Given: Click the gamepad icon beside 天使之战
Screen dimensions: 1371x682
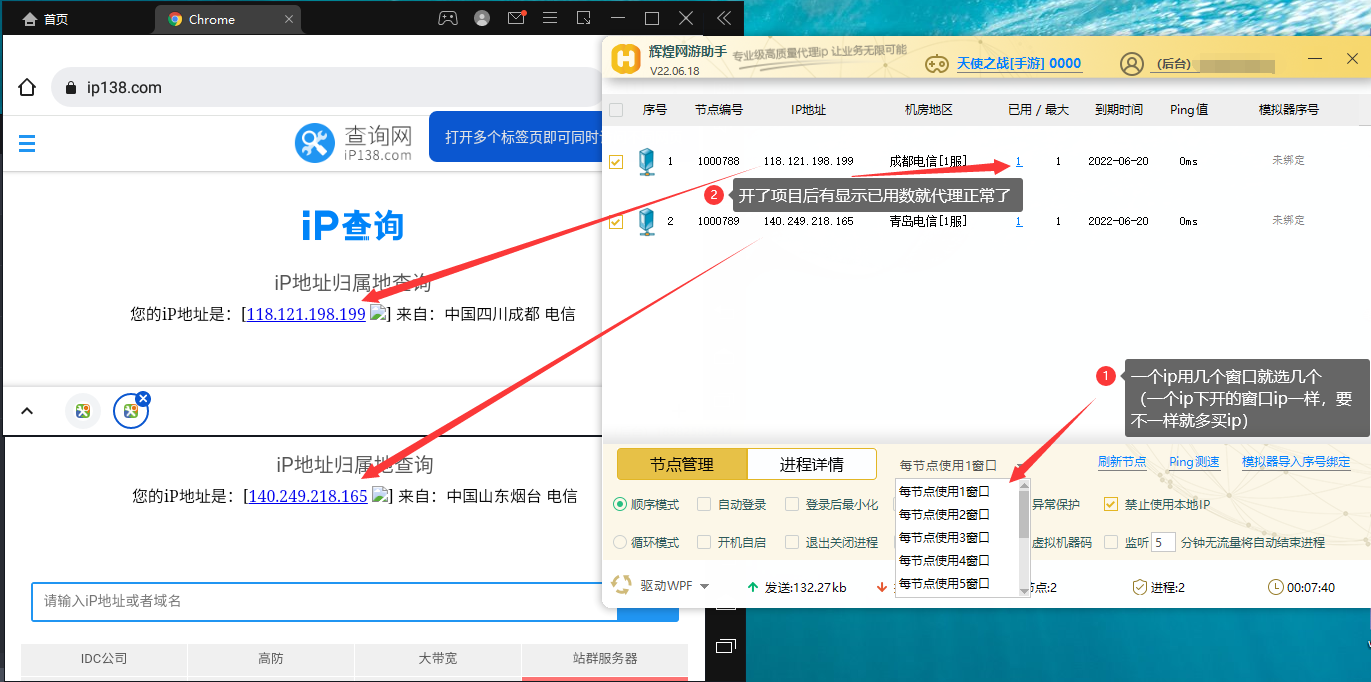Looking at the screenshot, I should [x=936, y=63].
